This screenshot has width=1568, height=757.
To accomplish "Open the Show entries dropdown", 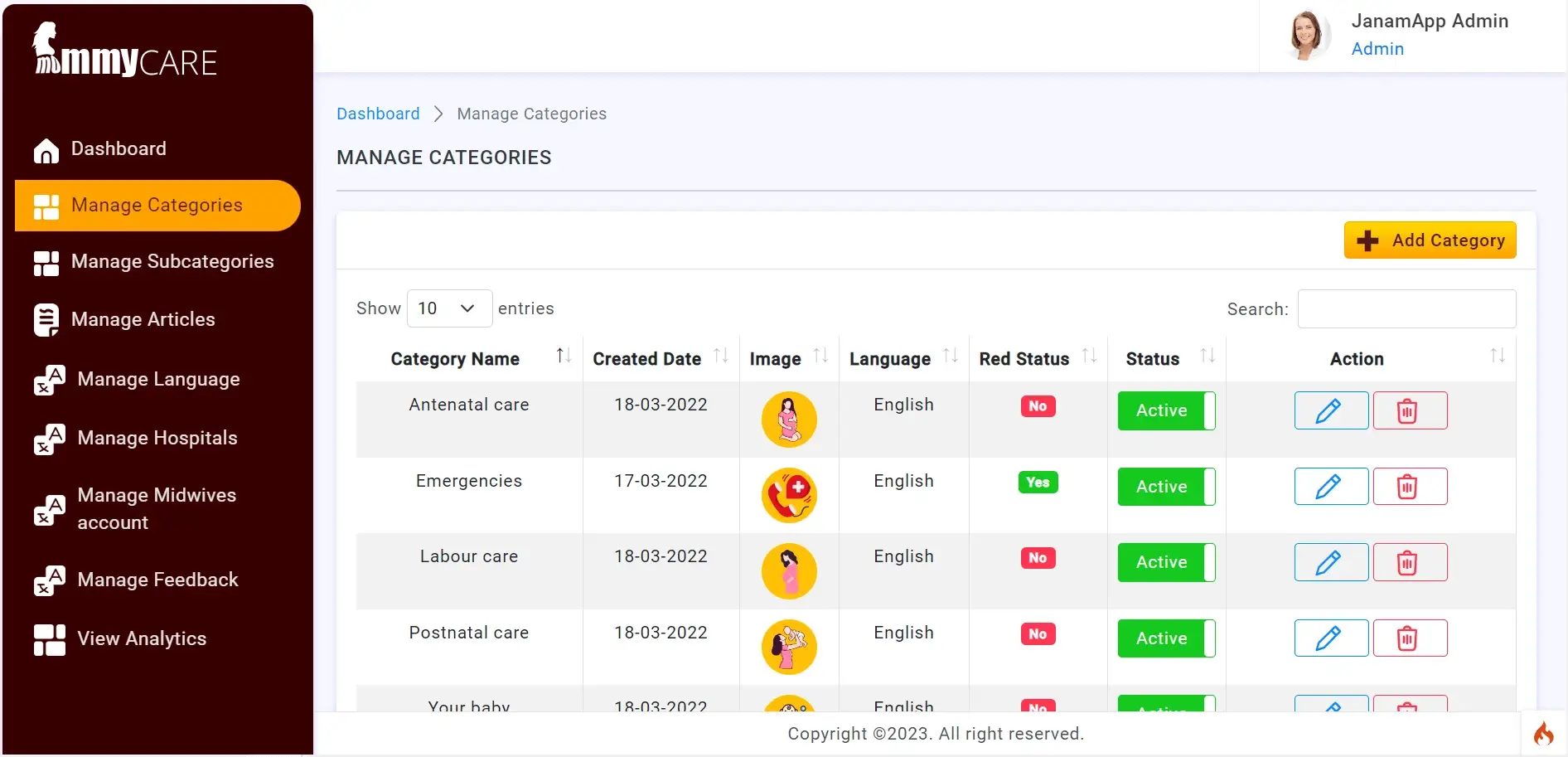I will coord(448,308).
